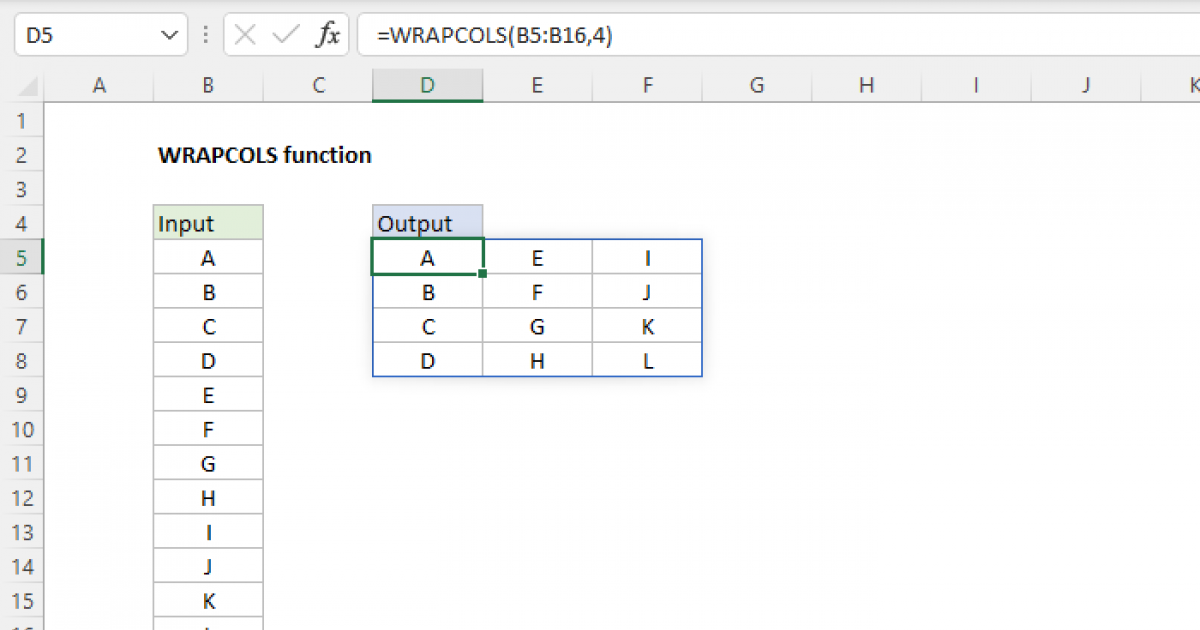The height and width of the screenshot is (630, 1200).
Task: Select cell E6 containing letter F
Action: tap(537, 291)
